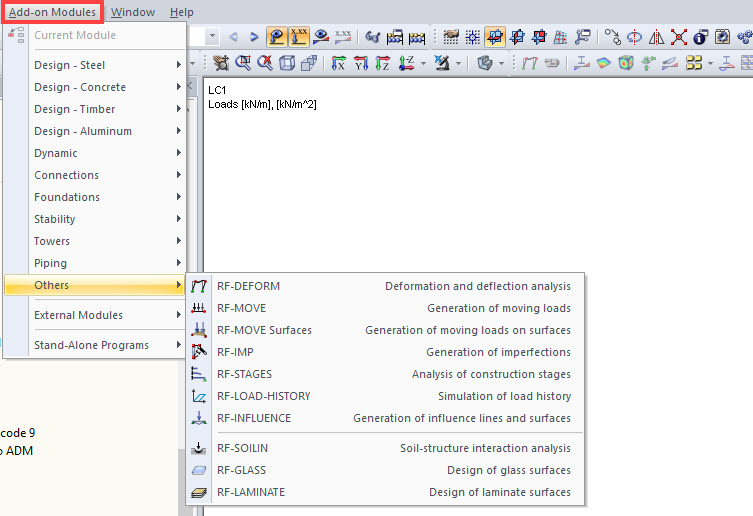Open RF-DEFORM deformation analysis module
Screen dimensions: 753x516
[x=385, y=286]
